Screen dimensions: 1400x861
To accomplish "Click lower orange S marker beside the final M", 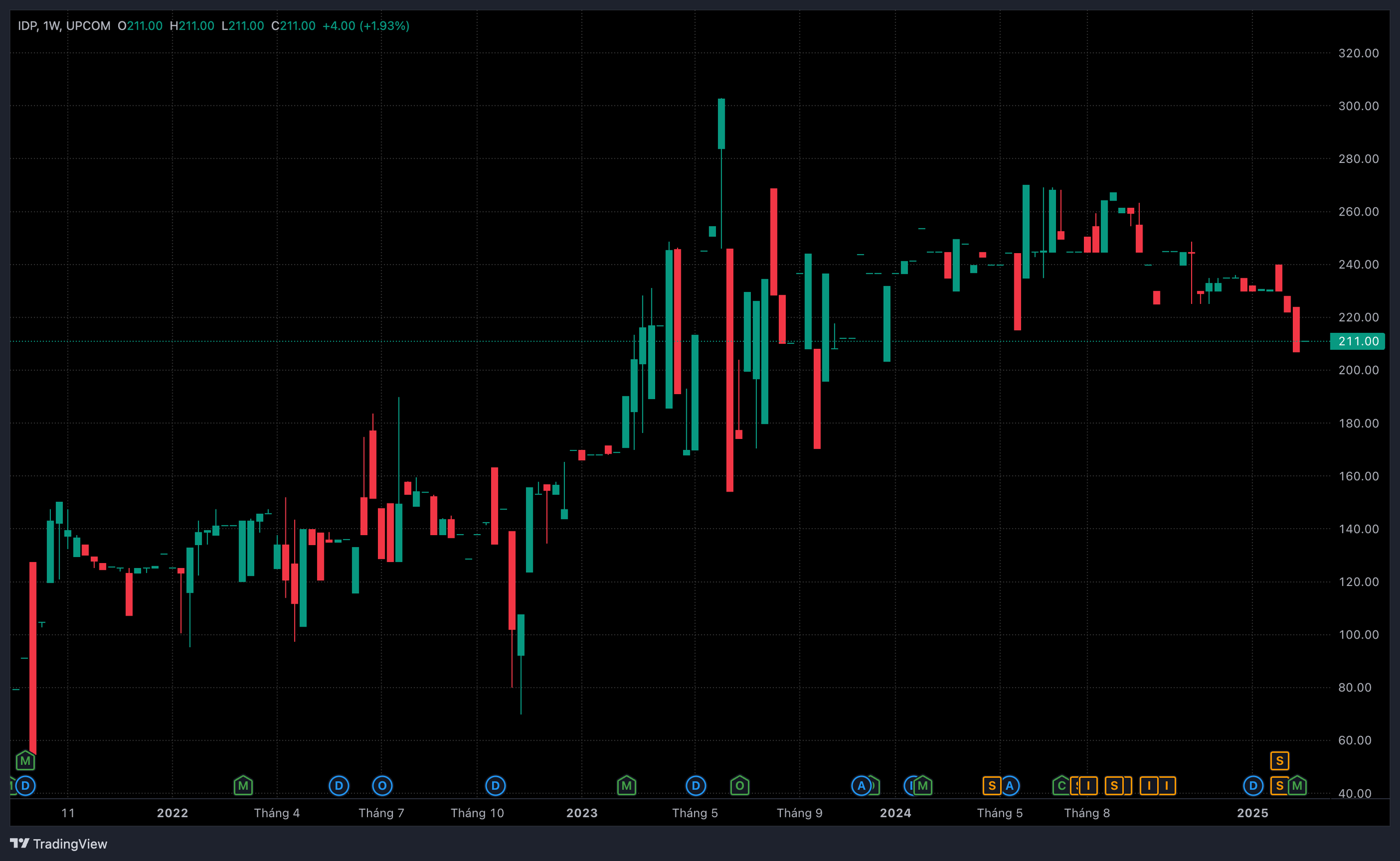I will 1279,786.
